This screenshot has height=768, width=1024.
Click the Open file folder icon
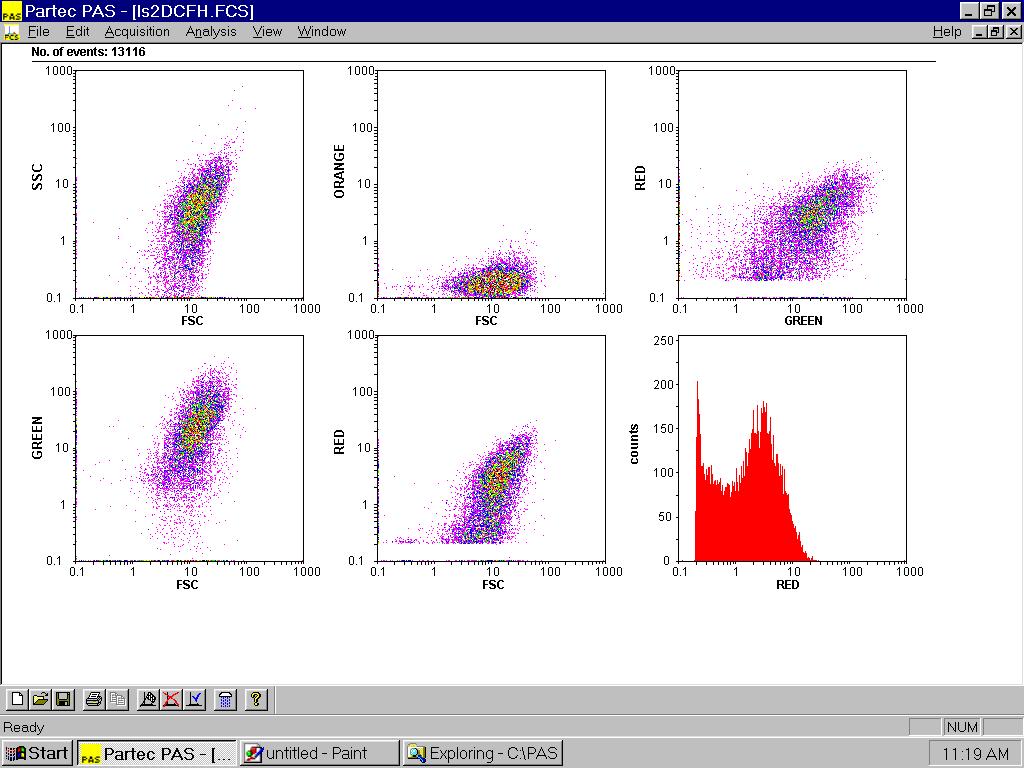coord(40,699)
